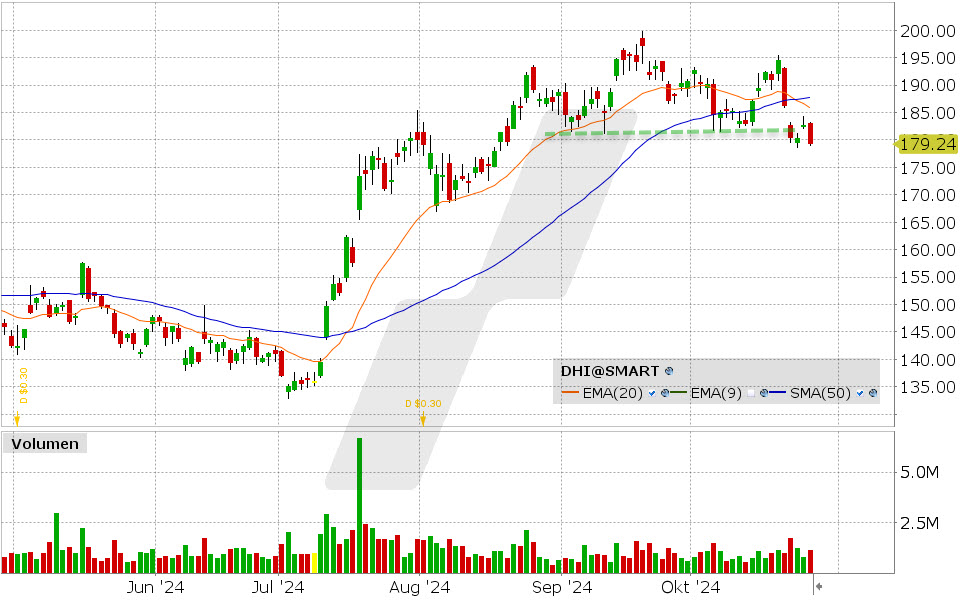Click the 170.00 price axis label
960x600 pixels.
[928, 195]
